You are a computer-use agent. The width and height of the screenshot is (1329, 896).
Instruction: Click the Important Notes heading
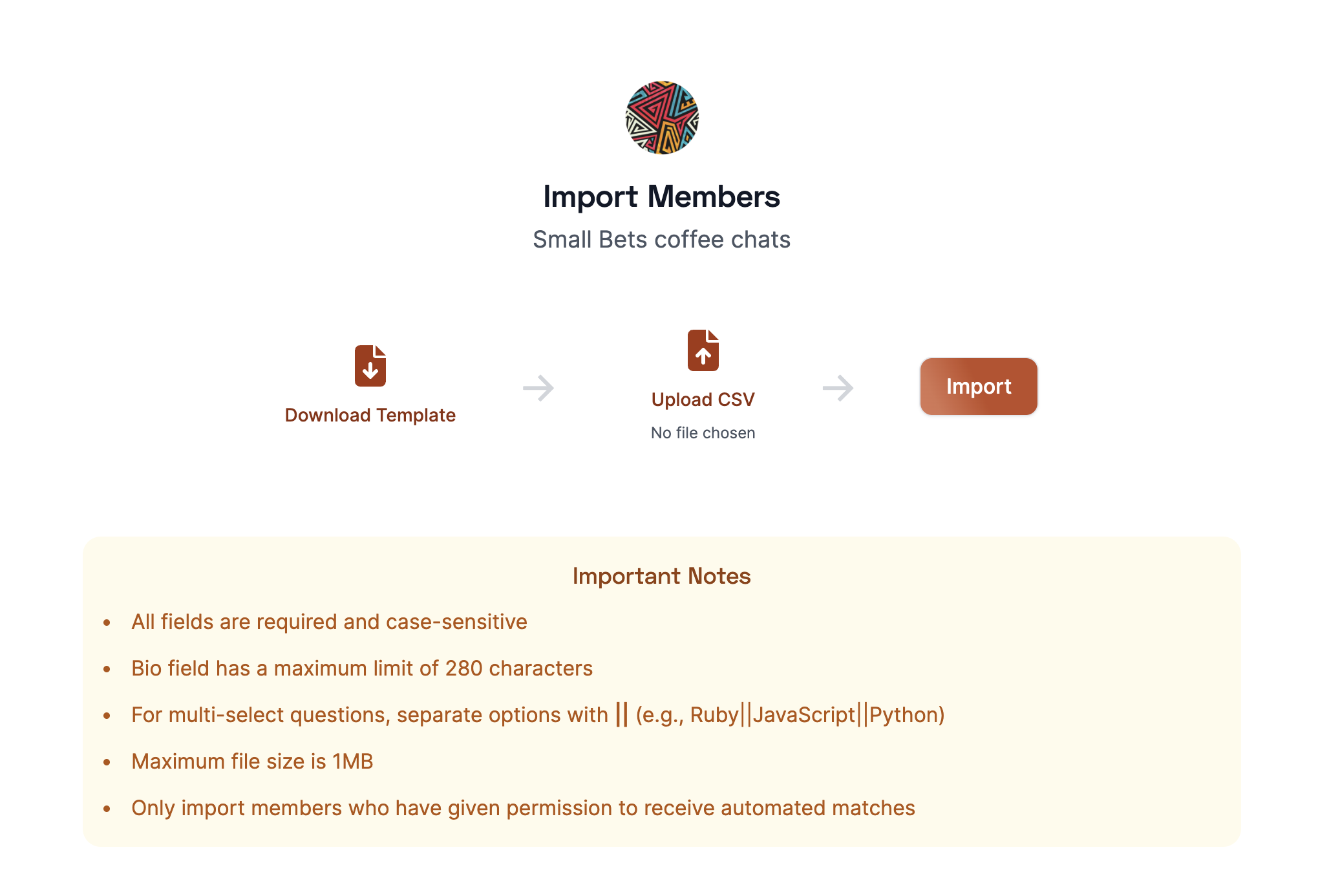tap(662, 576)
